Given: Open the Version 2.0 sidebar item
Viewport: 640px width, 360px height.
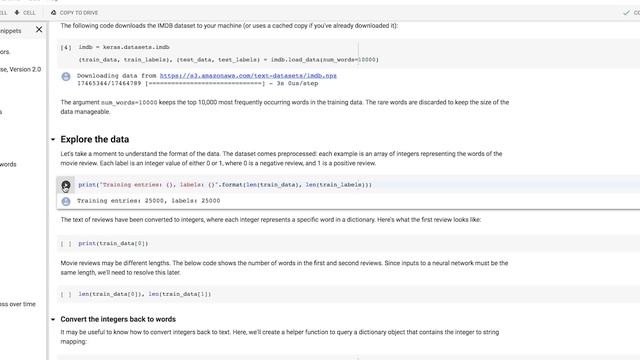Looking at the screenshot, I should click(x=20, y=69).
